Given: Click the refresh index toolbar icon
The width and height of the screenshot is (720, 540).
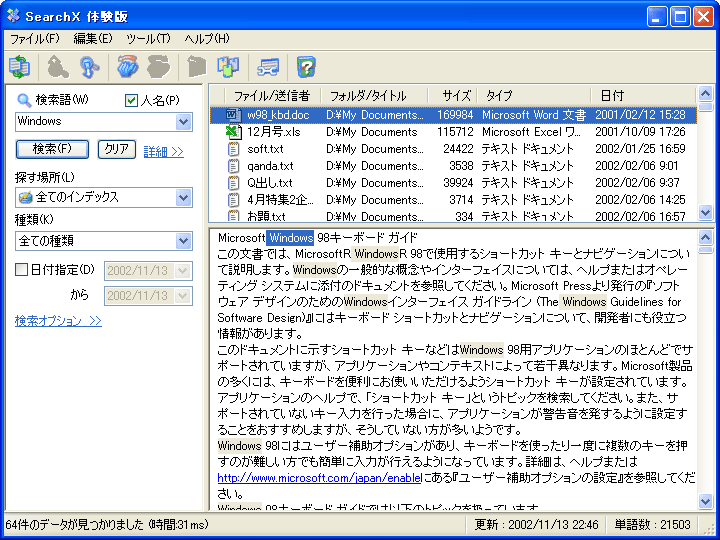Looking at the screenshot, I should coord(19,67).
